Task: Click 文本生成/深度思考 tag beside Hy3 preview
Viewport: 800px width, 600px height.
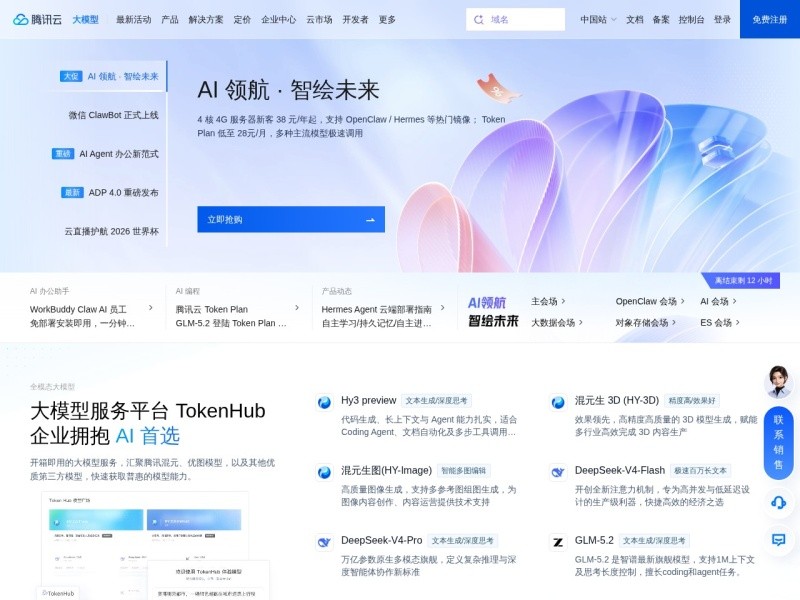Action: point(436,401)
